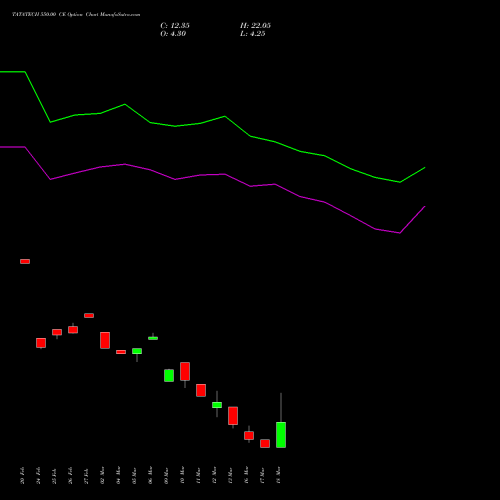This screenshot has width=500, height=500.
Task: Click the red candle for 25 Feb
Action: click(57, 332)
